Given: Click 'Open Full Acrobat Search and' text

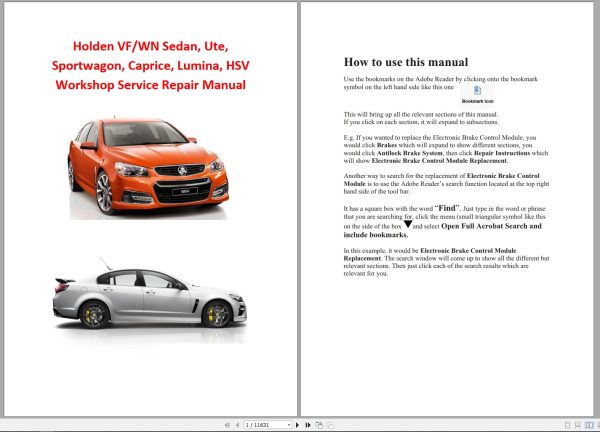Looking at the screenshot, I should click(x=491, y=226).
